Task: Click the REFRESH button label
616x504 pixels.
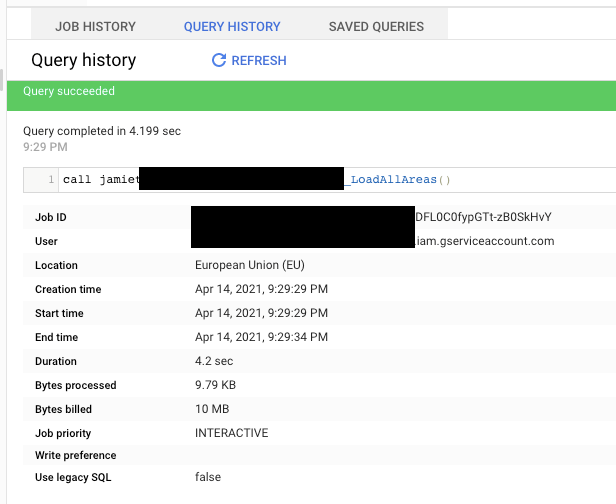Action: point(259,60)
